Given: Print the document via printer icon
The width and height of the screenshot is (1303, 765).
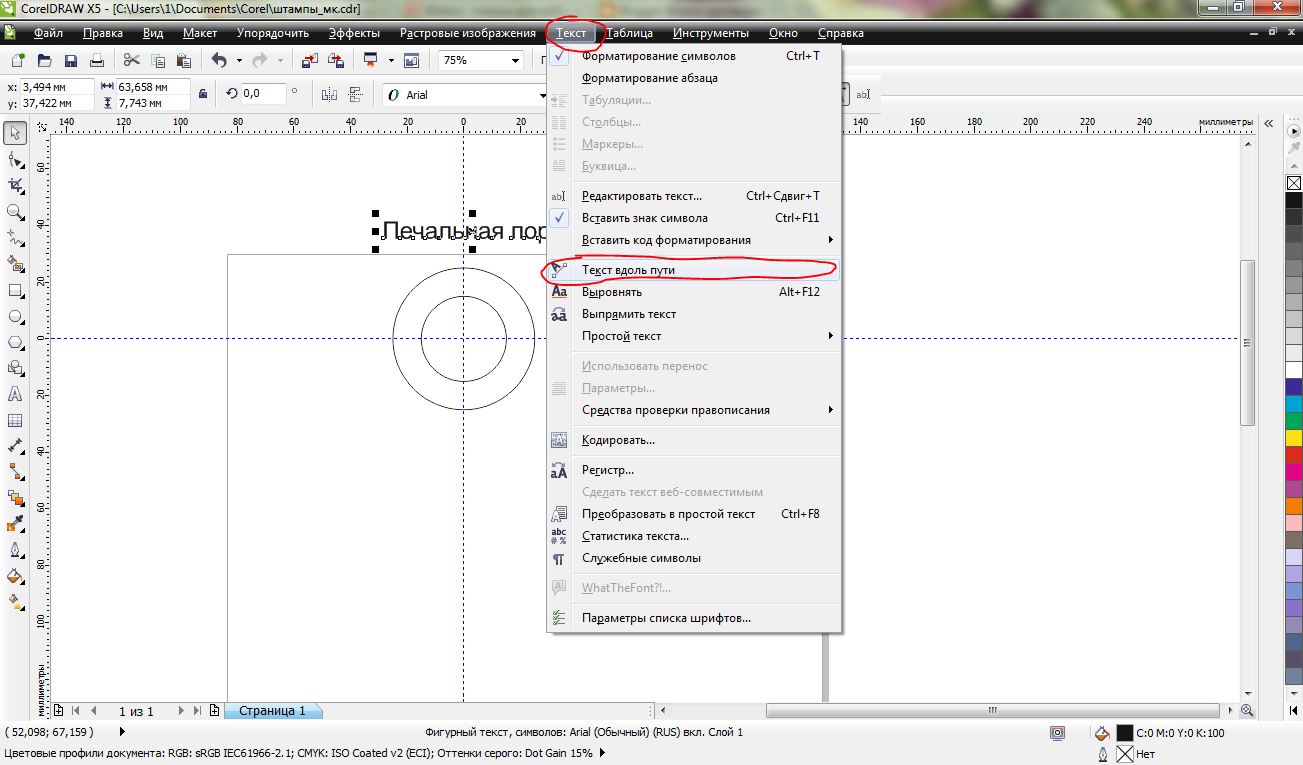Looking at the screenshot, I should pyautogui.click(x=97, y=61).
